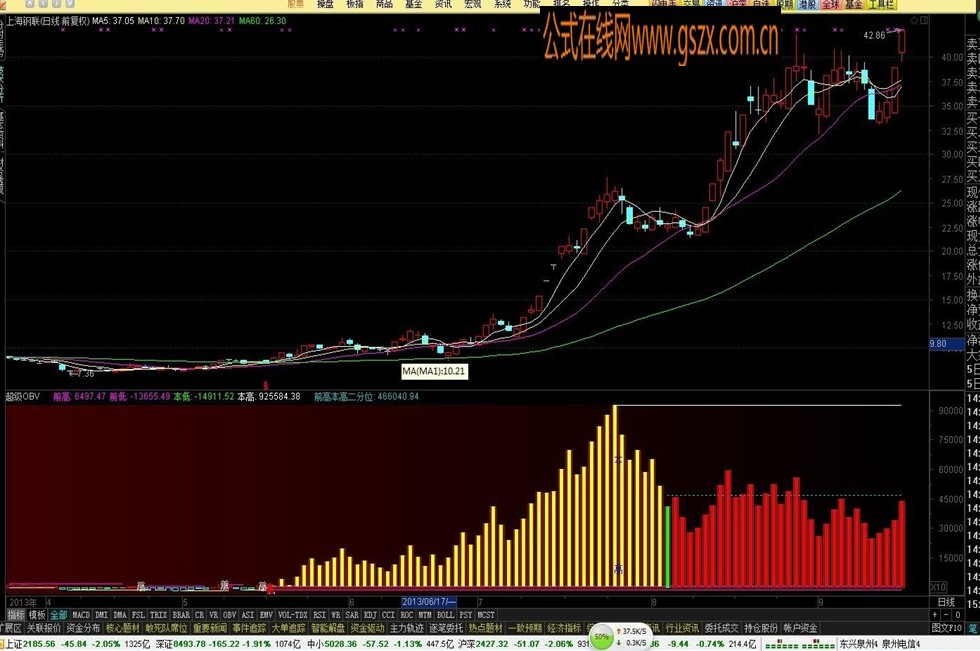Switch to the 模板 tab
This screenshot has width=980, height=651.
point(37,615)
